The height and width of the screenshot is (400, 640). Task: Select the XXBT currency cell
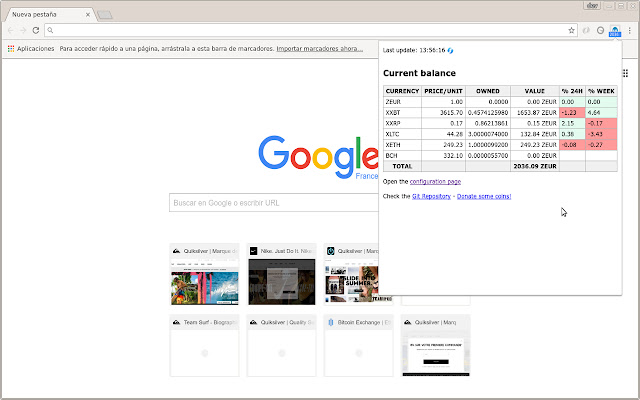pyautogui.click(x=402, y=113)
